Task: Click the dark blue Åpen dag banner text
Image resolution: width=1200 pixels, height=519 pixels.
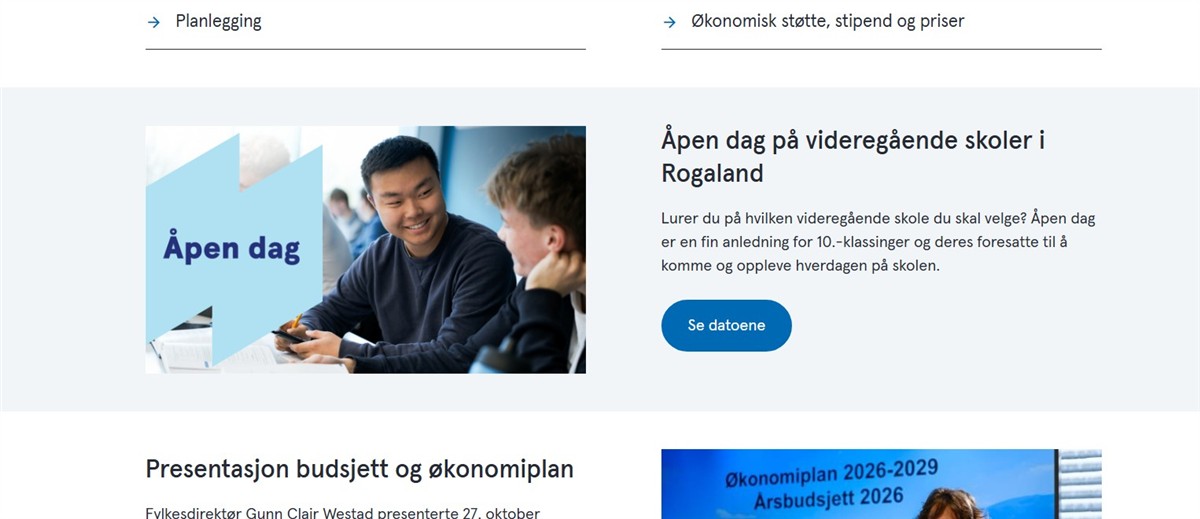Action: pyautogui.click(x=232, y=248)
